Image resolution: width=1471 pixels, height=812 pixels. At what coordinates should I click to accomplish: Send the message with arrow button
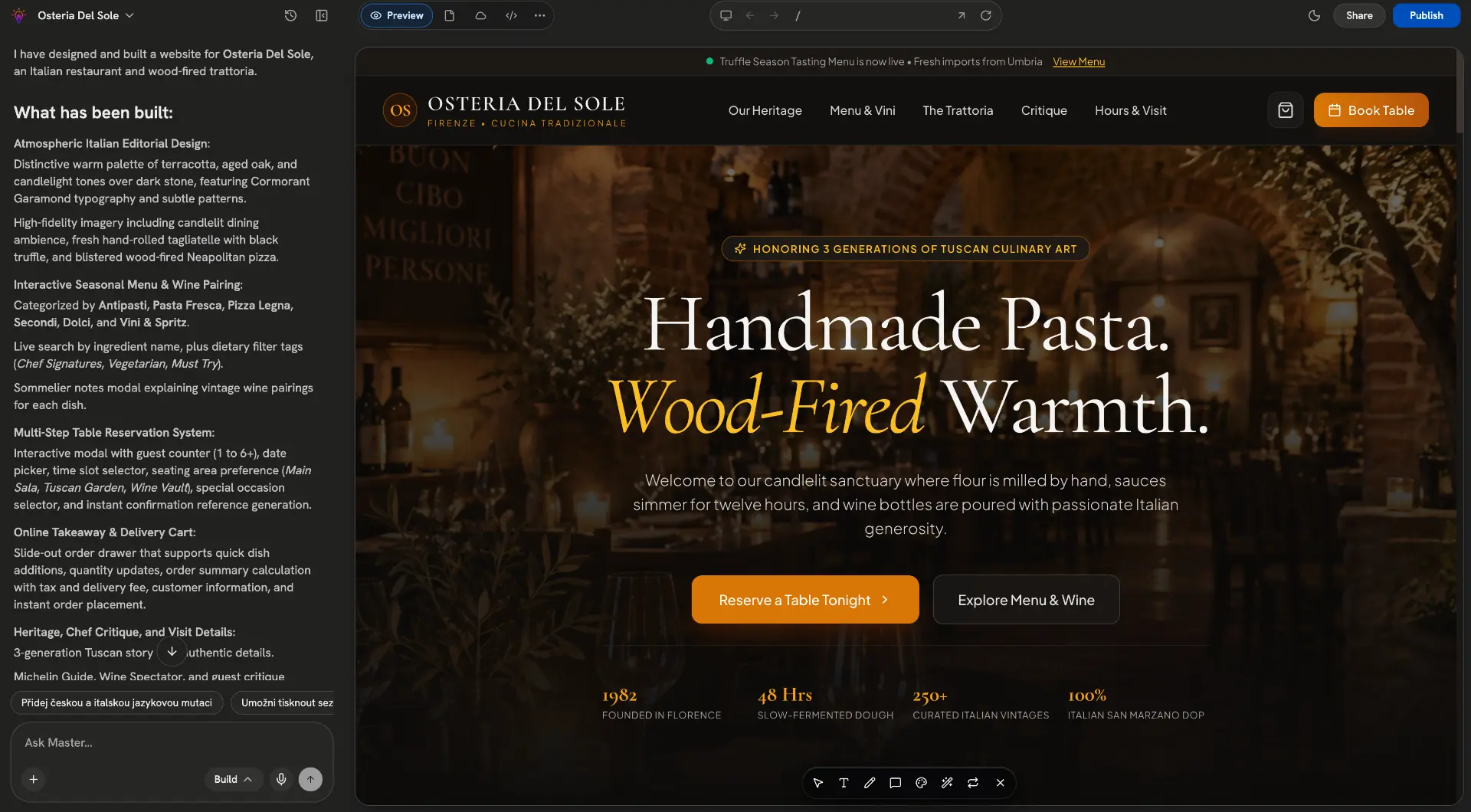click(310, 779)
